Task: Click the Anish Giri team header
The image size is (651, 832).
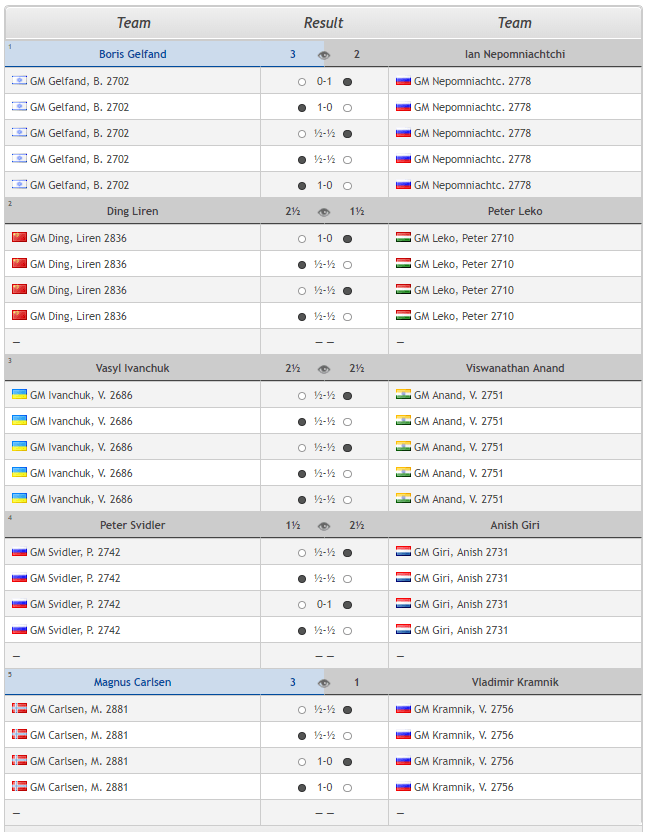Action: click(515, 525)
